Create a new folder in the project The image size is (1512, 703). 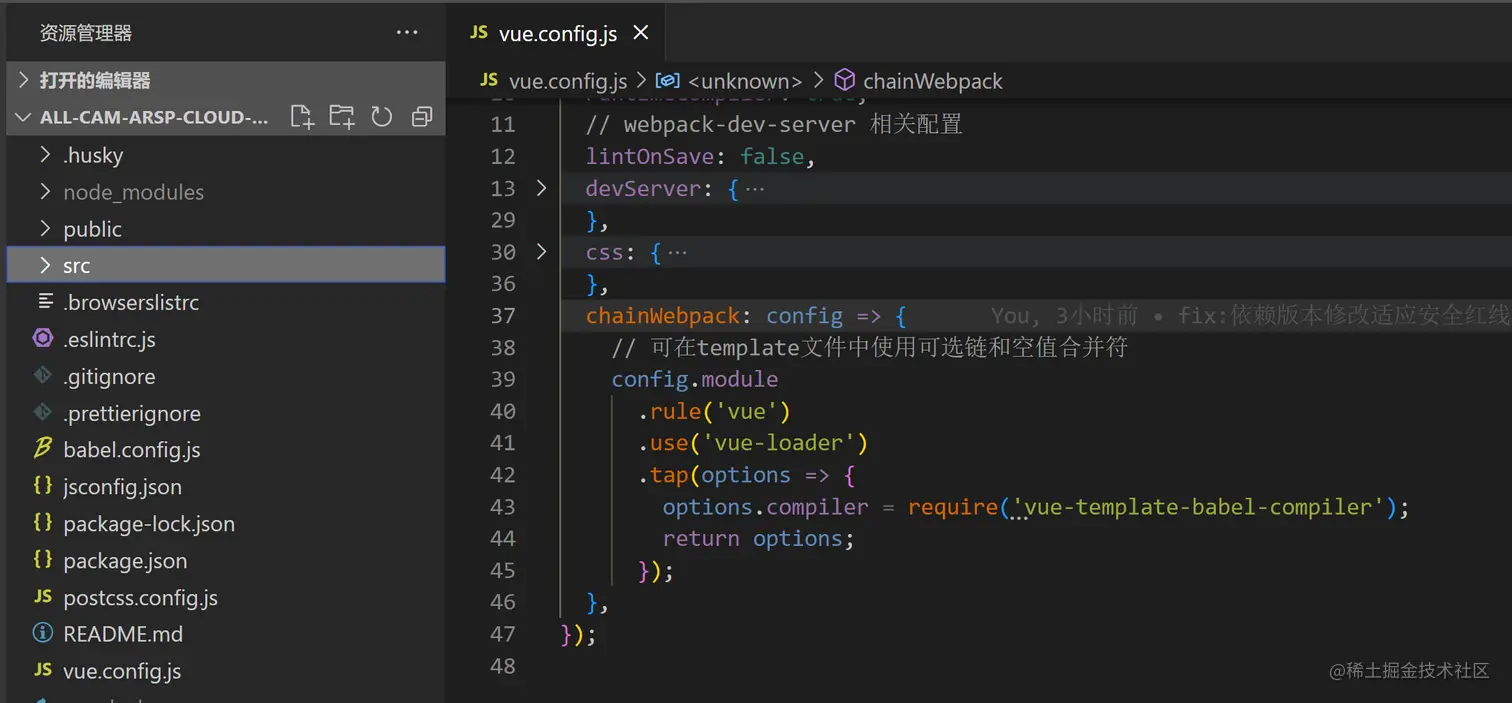pos(342,117)
